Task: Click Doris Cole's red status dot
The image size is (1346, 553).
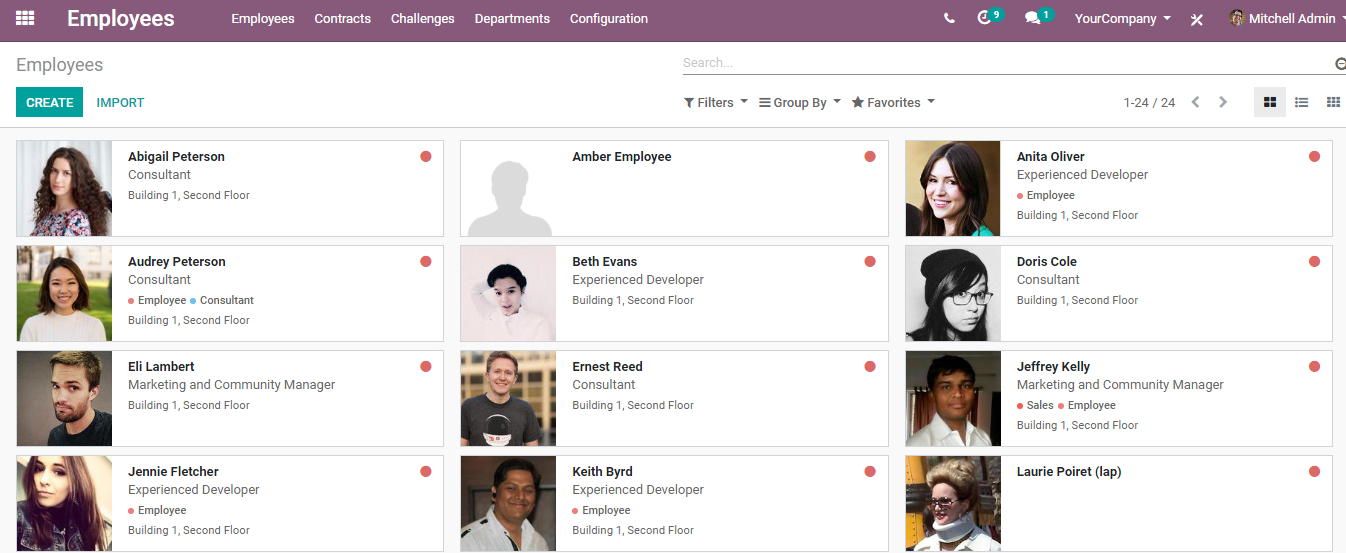Action: coord(1314,262)
